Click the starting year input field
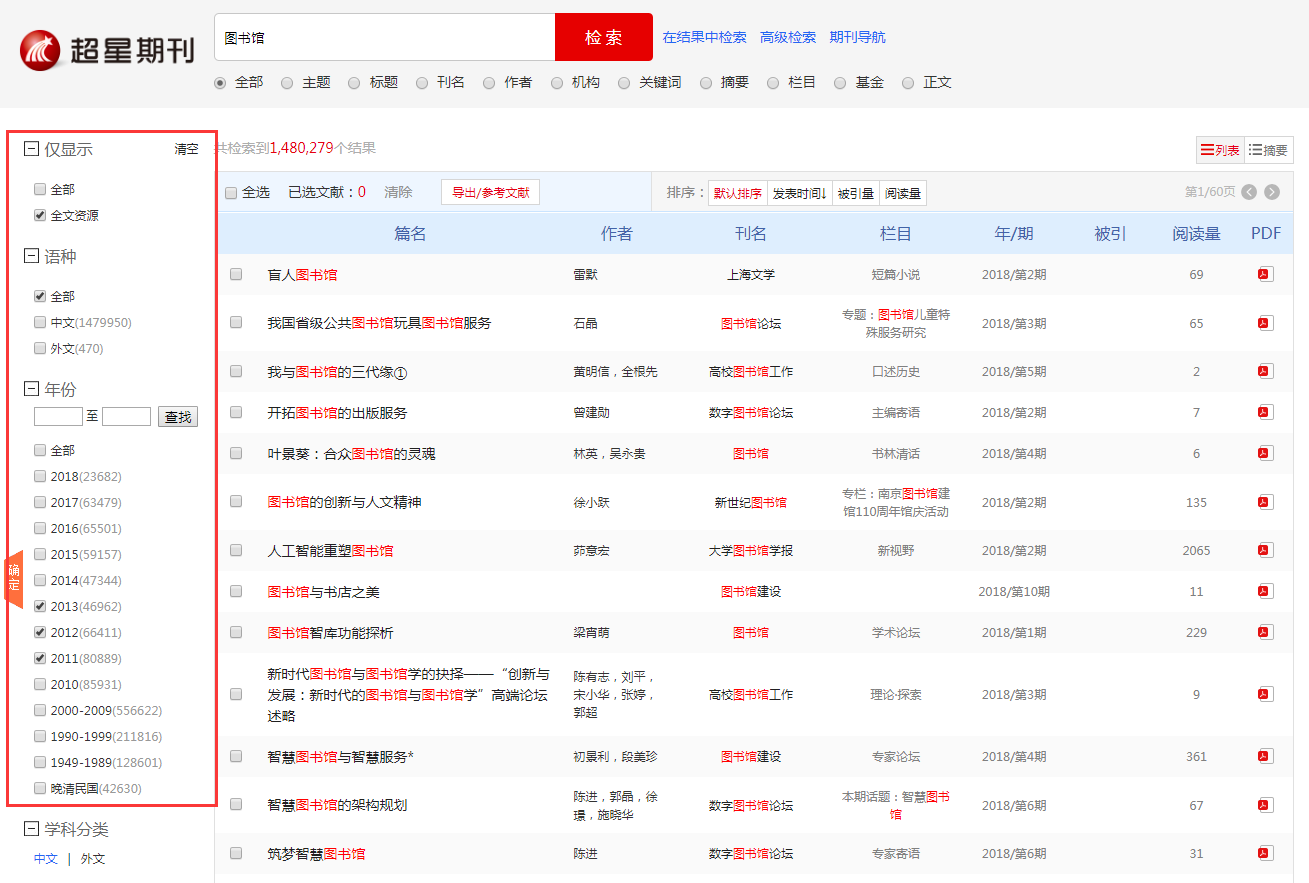 [57, 416]
